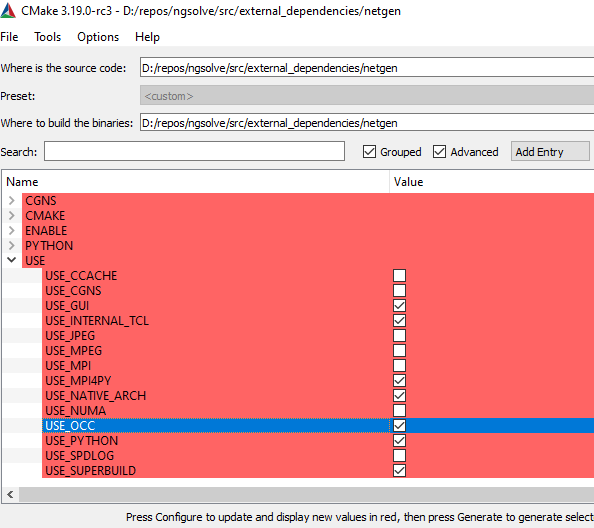Select the USE_NATIVE_ARCH entry name
594x528 pixels.
96,395
